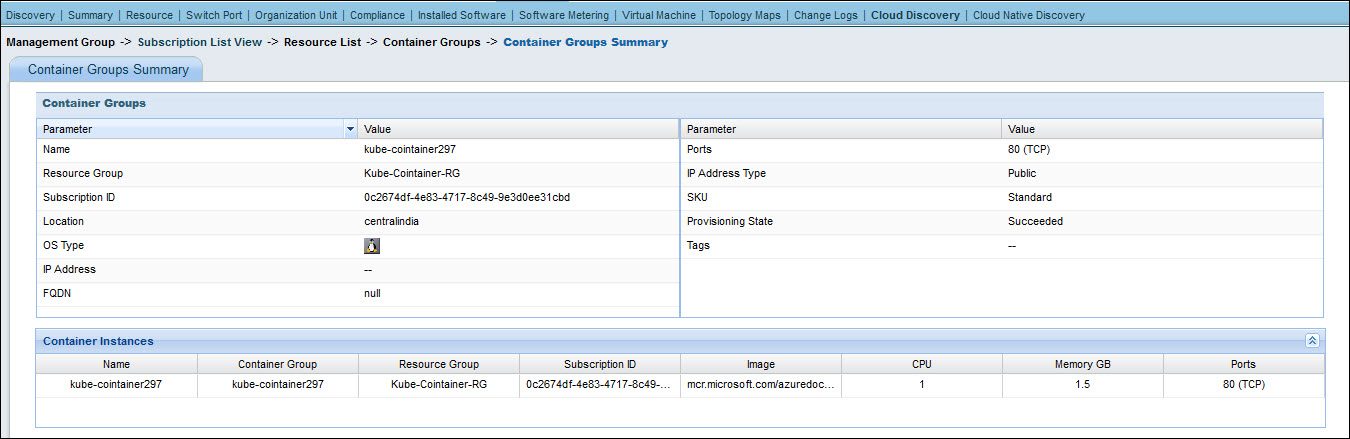Sort instances by CPU column header
Viewport: 1350px width, 439px height.
921,364
